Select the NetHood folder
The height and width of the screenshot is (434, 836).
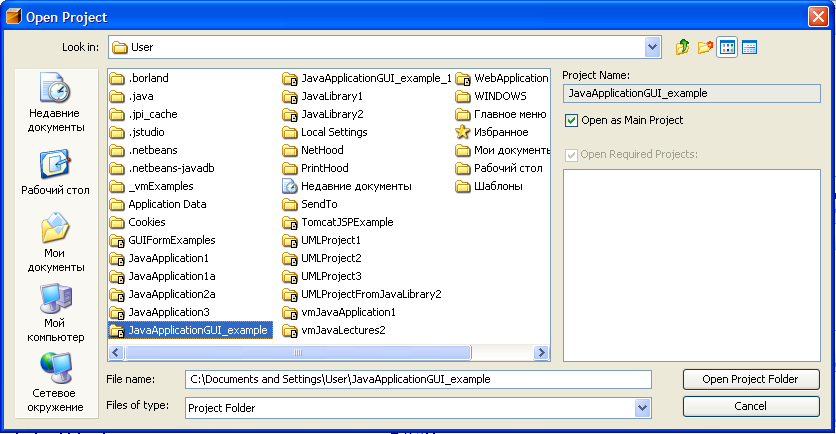(x=313, y=150)
